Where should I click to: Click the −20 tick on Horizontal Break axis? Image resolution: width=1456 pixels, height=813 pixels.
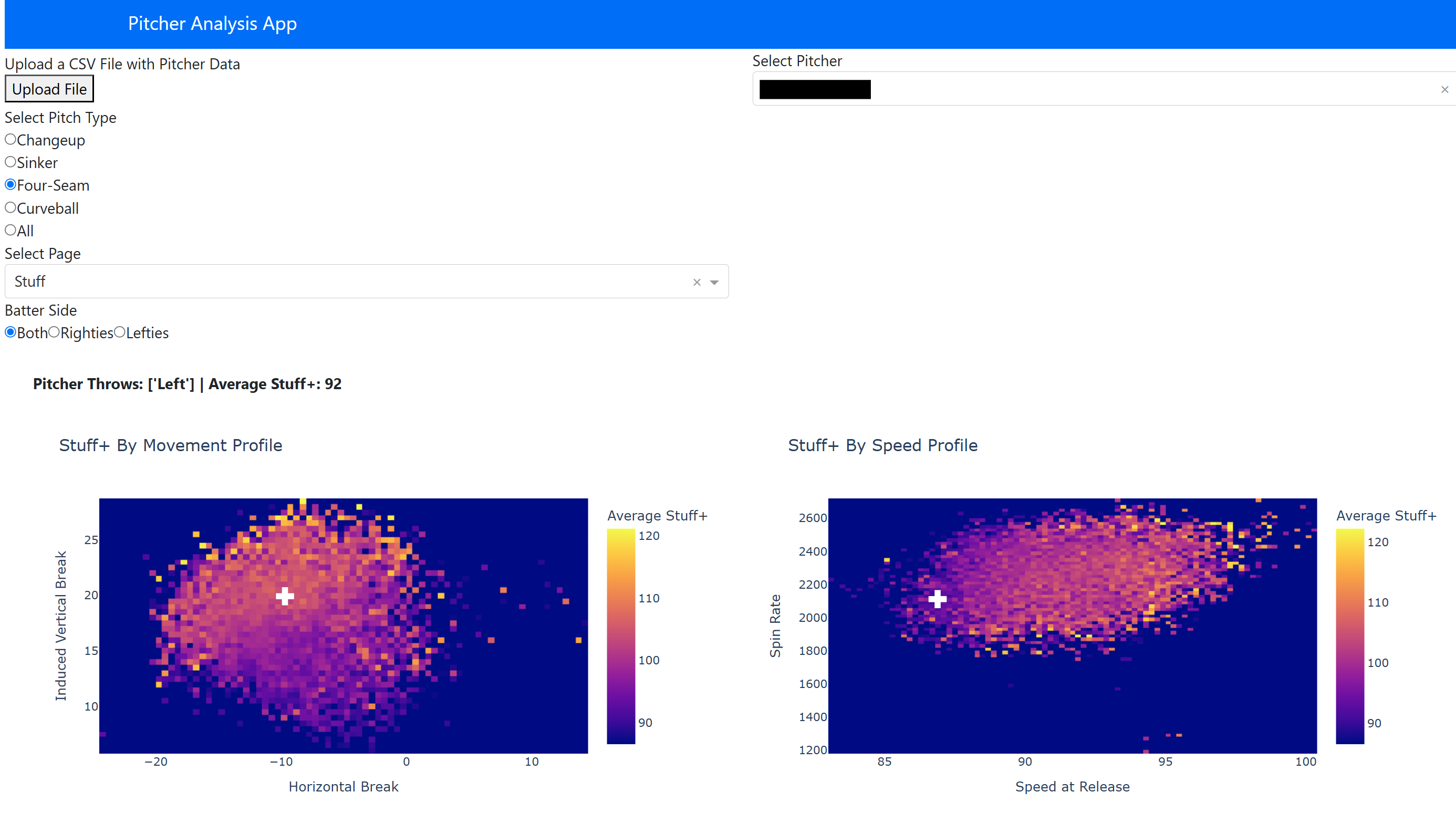pyautogui.click(x=156, y=762)
